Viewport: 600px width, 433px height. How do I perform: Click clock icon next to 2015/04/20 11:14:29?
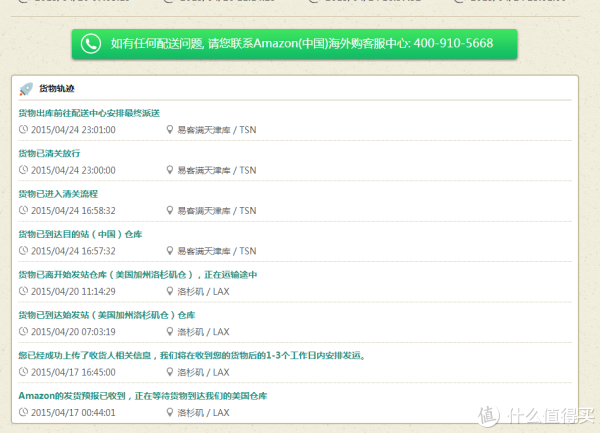click(x=23, y=291)
